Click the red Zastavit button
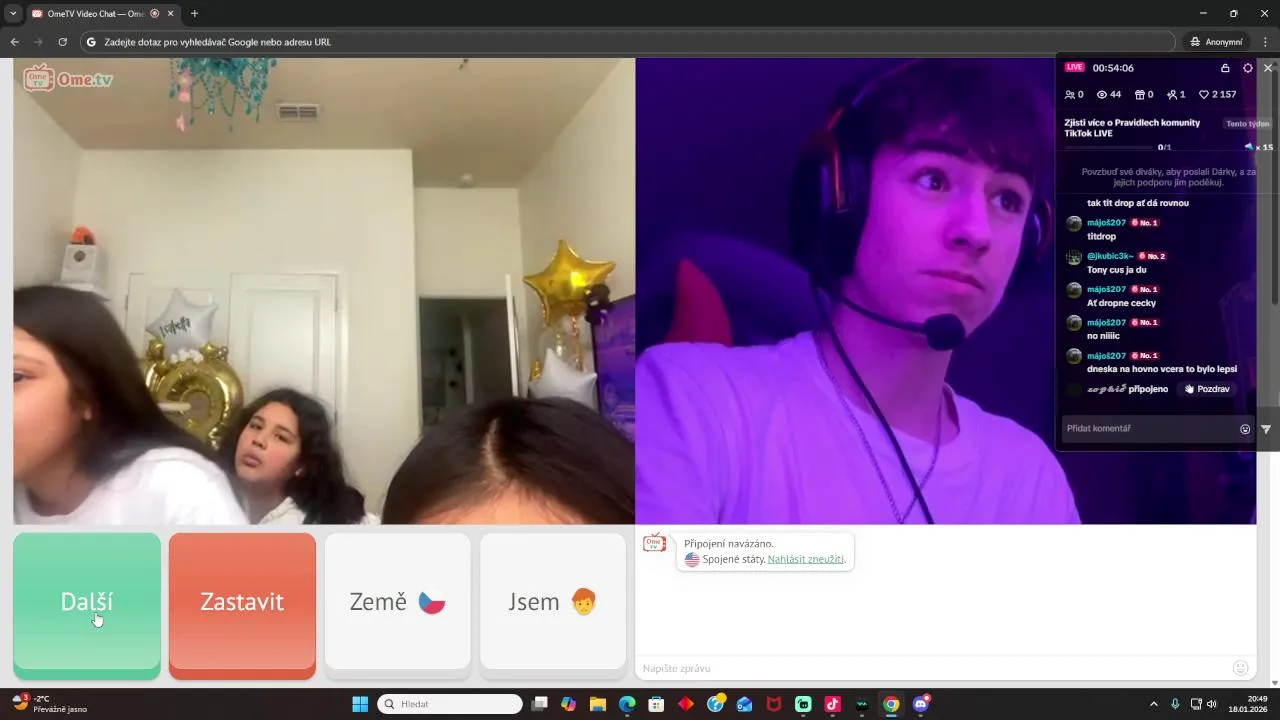Image resolution: width=1280 pixels, height=720 pixels. [242, 602]
